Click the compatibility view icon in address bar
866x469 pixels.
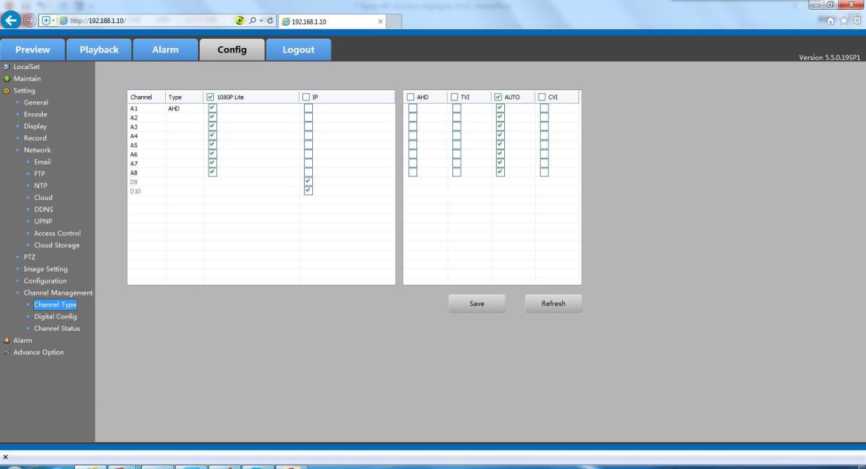239,20
